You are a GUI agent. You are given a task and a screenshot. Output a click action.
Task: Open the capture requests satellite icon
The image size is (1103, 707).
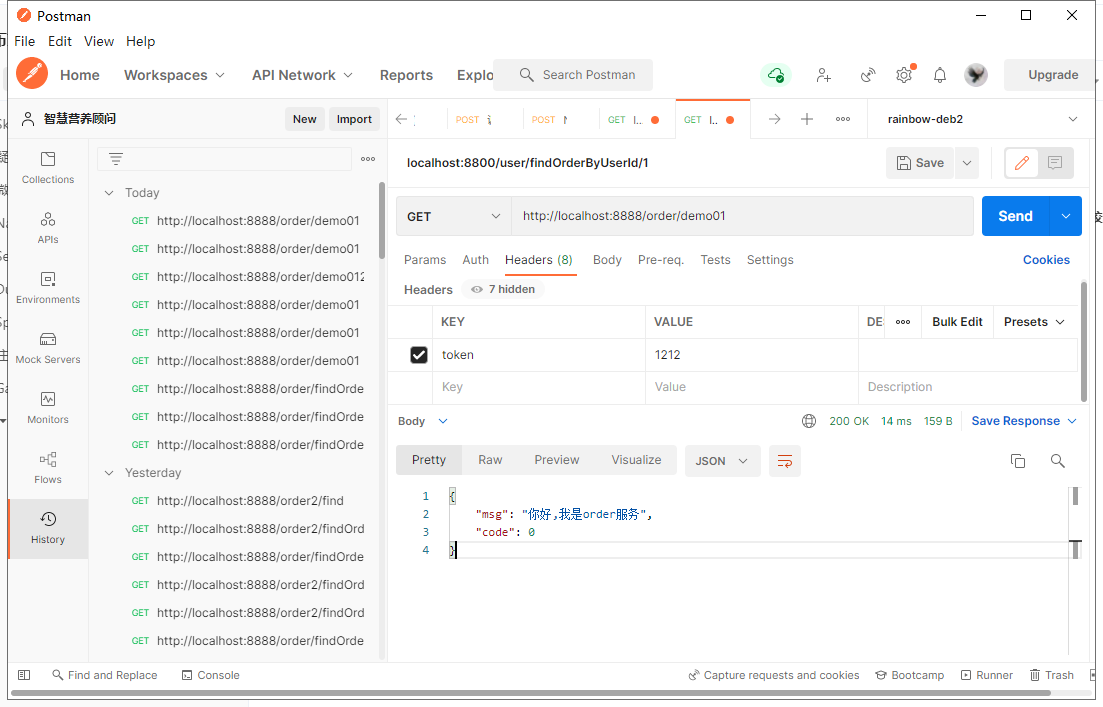(x=868, y=75)
